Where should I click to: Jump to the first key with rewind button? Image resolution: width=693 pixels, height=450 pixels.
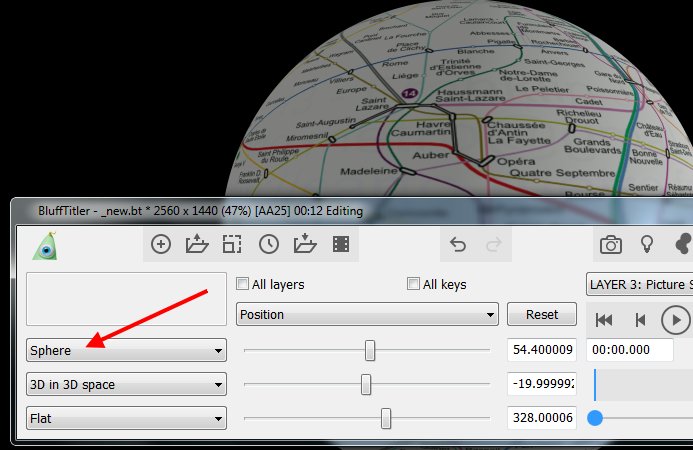604,320
